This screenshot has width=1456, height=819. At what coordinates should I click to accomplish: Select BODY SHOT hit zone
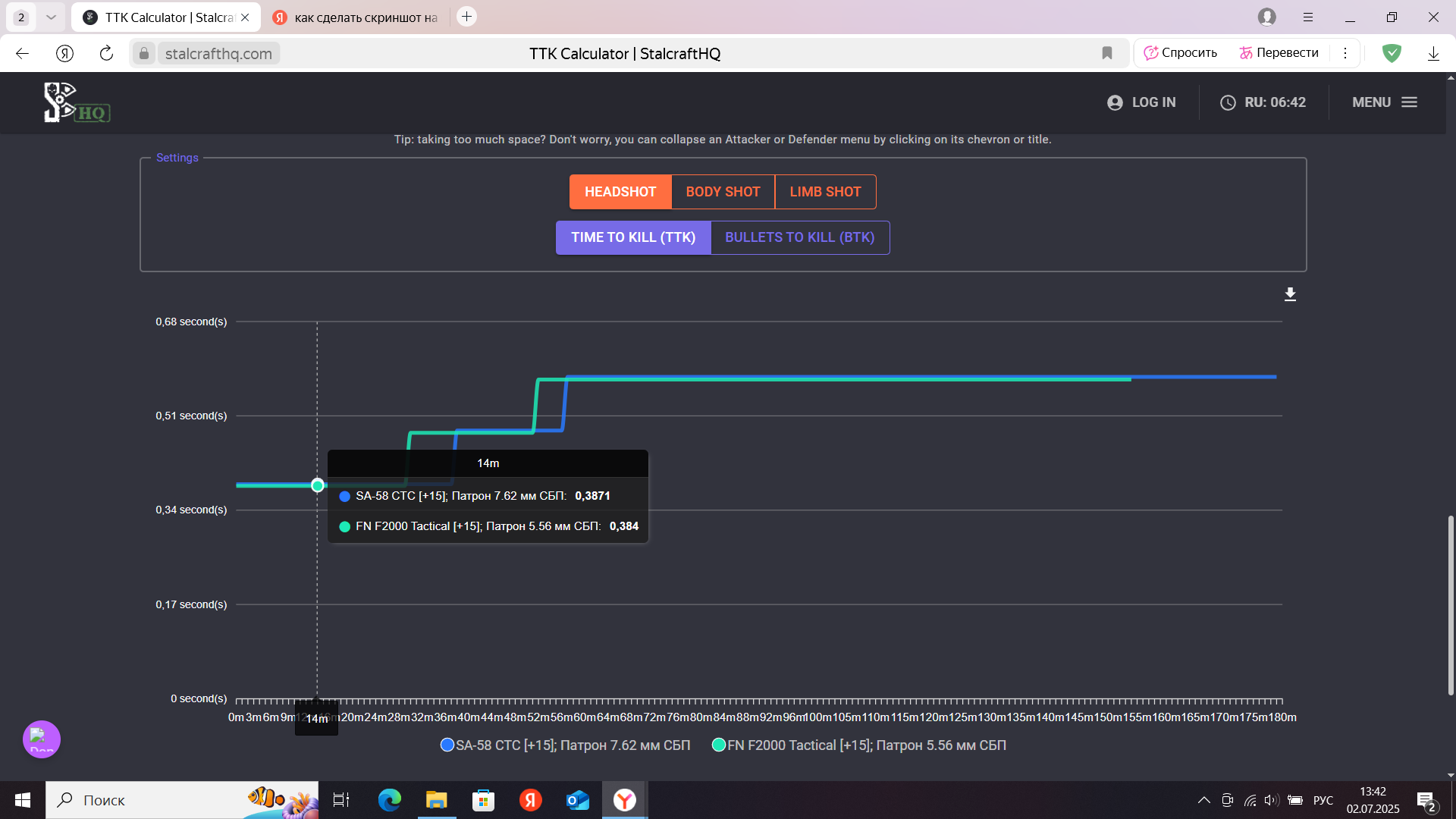pyautogui.click(x=723, y=192)
